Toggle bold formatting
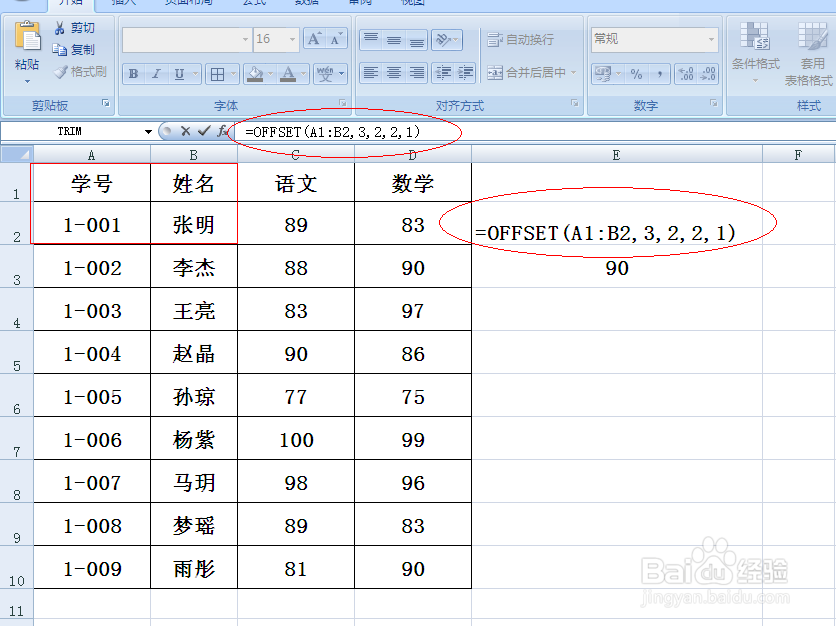The width and height of the screenshot is (836, 626). 133,73
